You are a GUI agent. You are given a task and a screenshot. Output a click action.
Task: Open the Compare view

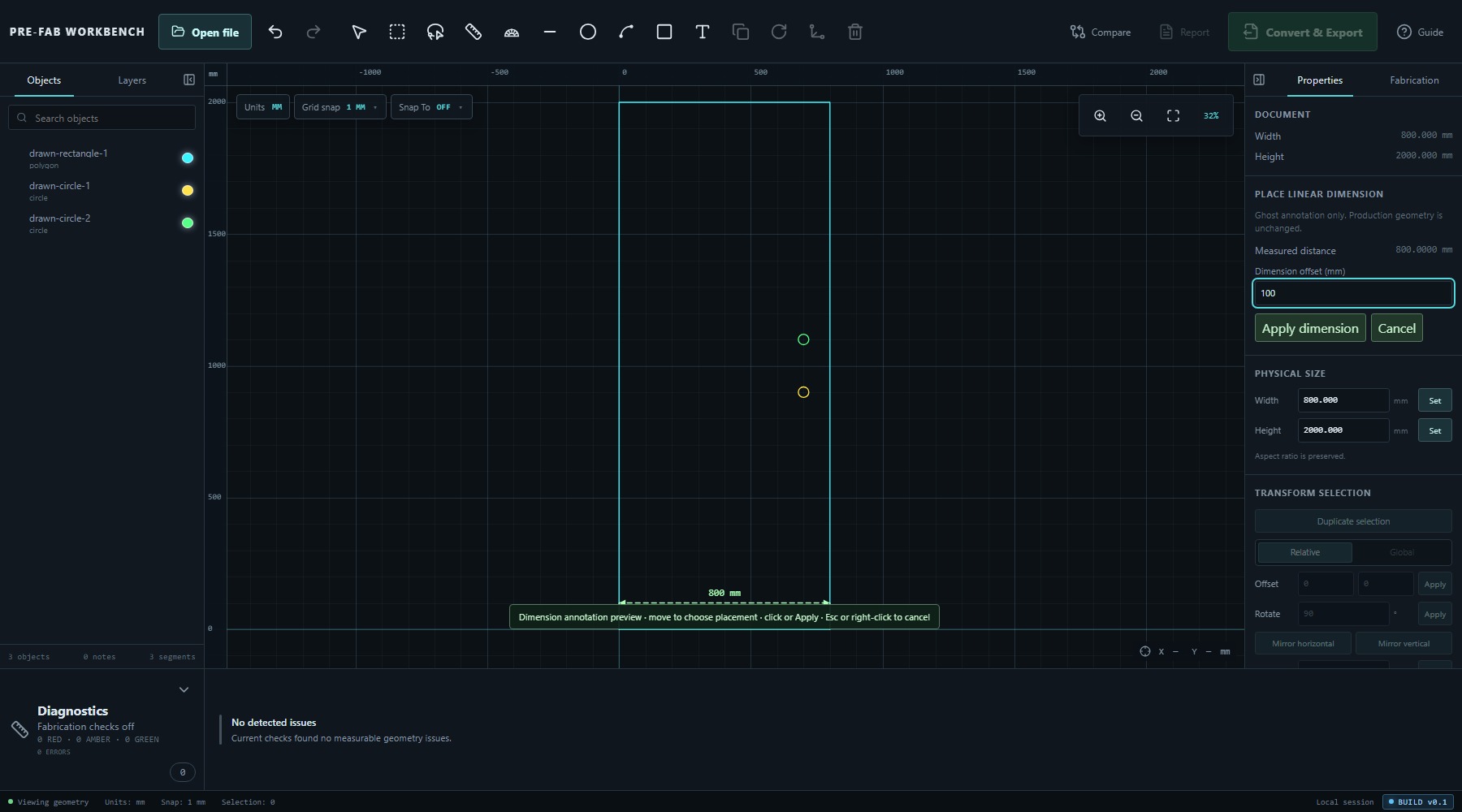[1101, 32]
